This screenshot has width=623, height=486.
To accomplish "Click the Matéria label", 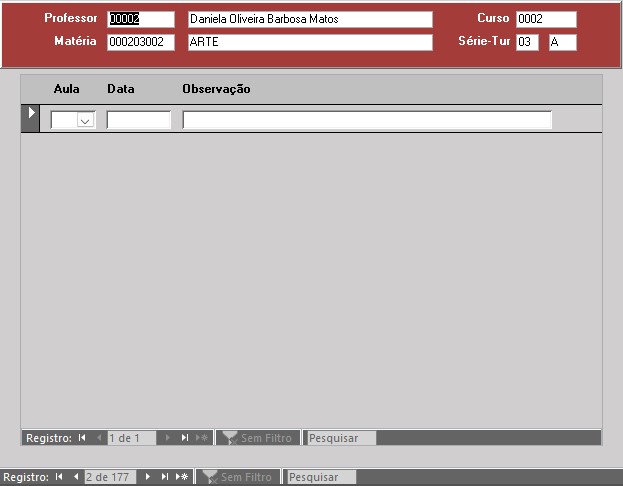I will pos(75,41).
